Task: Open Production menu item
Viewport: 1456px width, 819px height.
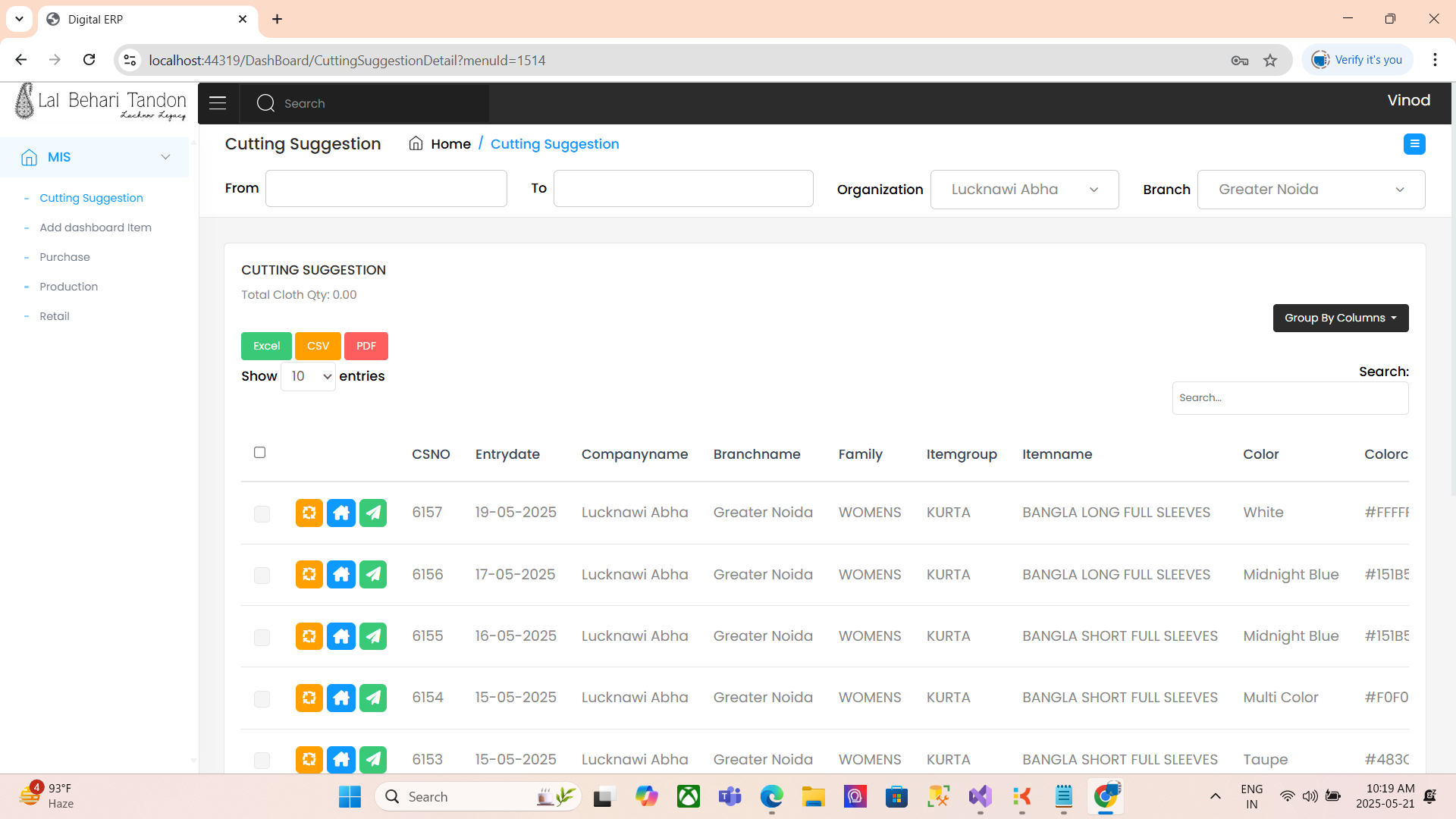Action: pyautogui.click(x=68, y=287)
